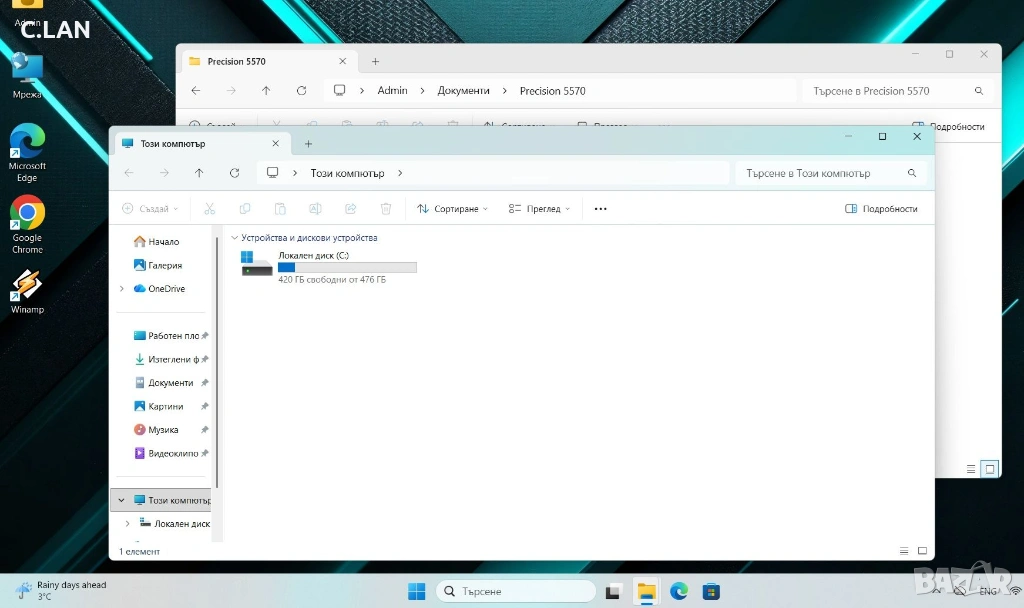Viewport: 1024px width, 608px height.
Task: Click the Refresh icon beside address bar
Action: point(234,173)
